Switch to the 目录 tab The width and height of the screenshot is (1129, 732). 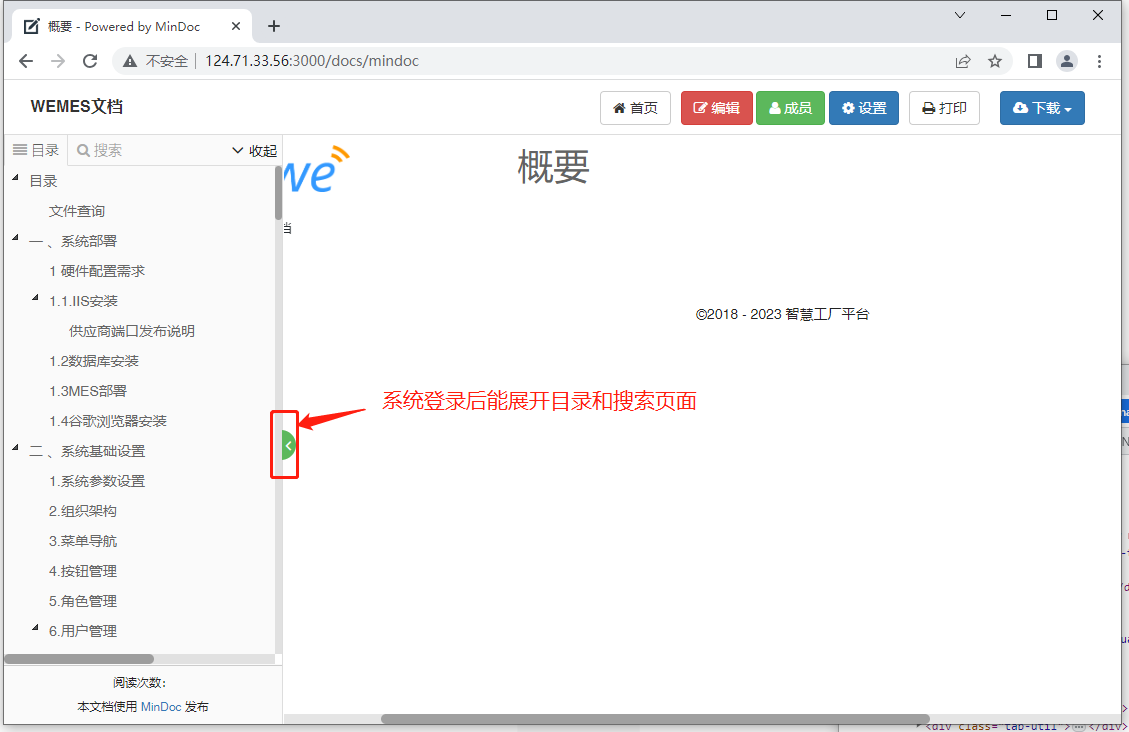click(x=36, y=150)
